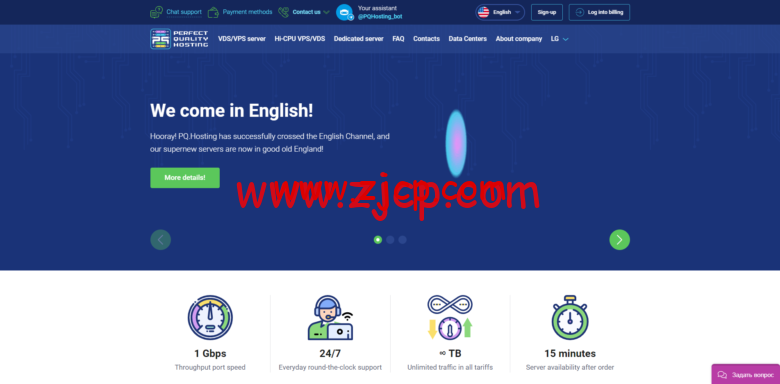Image resolution: width=780 pixels, height=384 pixels.
Task: Click the Perfect Quality Hosting logo
Action: pyautogui.click(x=179, y=39)
